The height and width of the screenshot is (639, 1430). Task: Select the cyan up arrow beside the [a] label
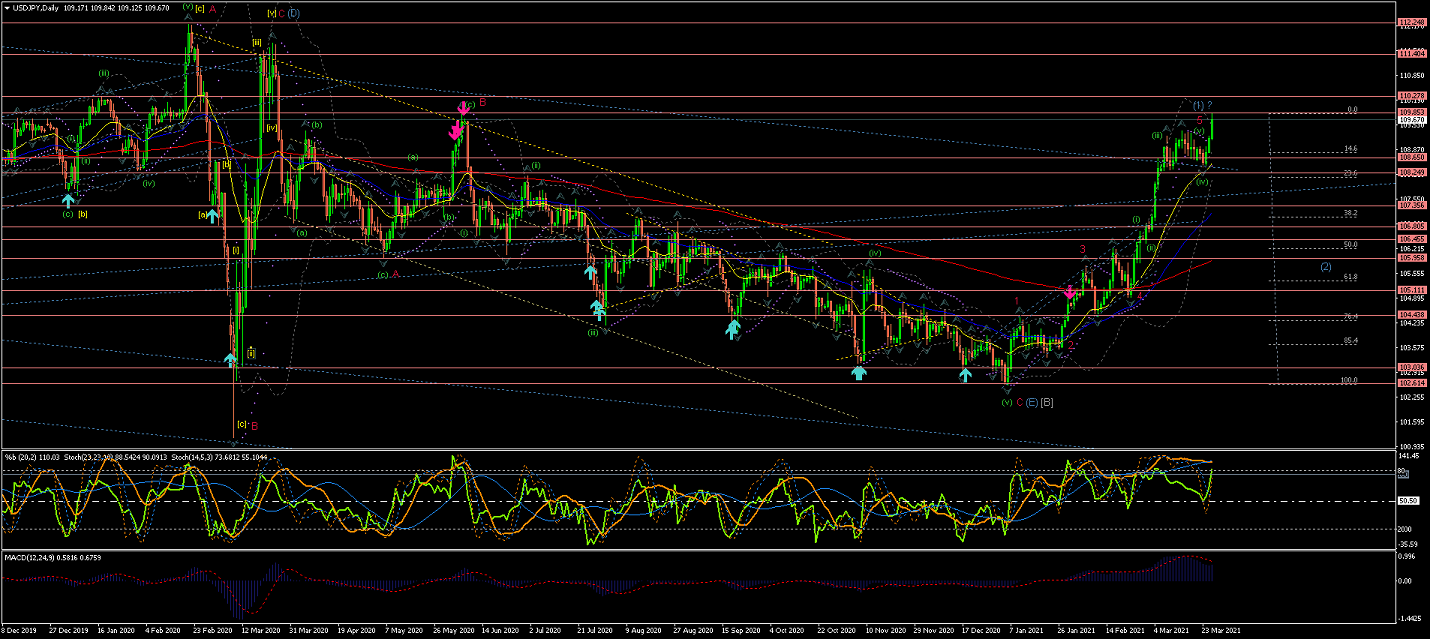pos(213,215)
